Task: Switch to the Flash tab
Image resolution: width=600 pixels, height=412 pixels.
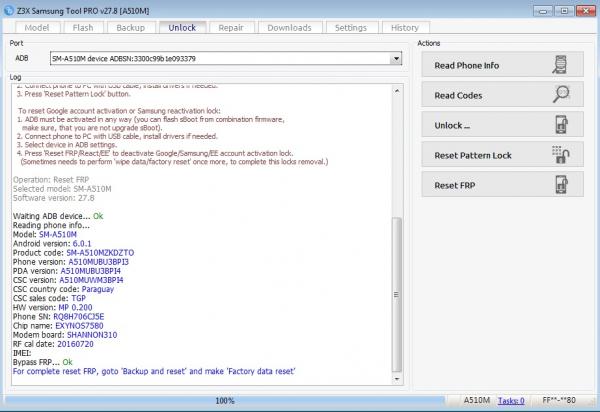Action: (x=83, y=28)
